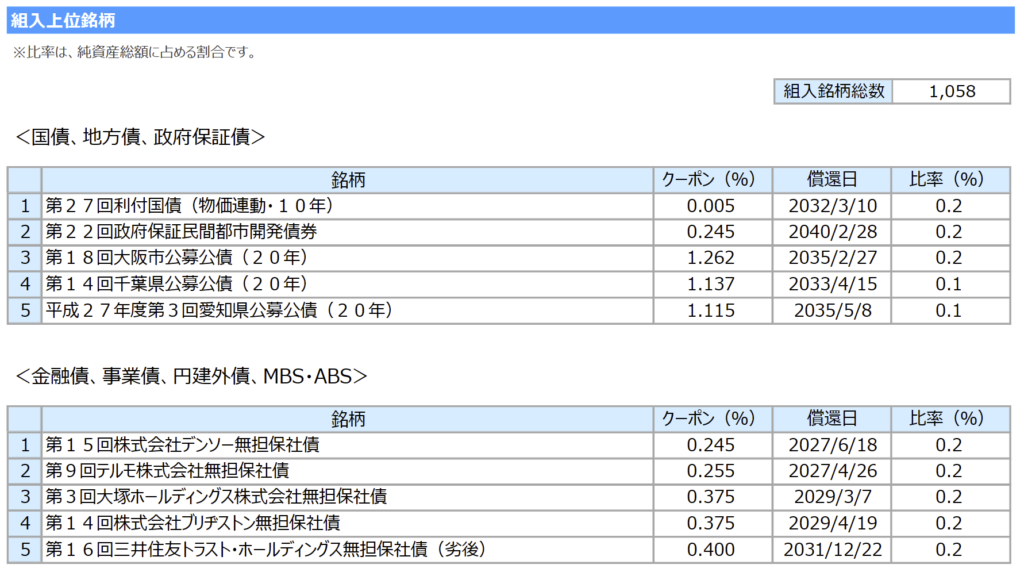Click the 組入銘柄総数 label cell
Image resolution: width=1024 pixels, height=572 pixels.
coord(833,91)
